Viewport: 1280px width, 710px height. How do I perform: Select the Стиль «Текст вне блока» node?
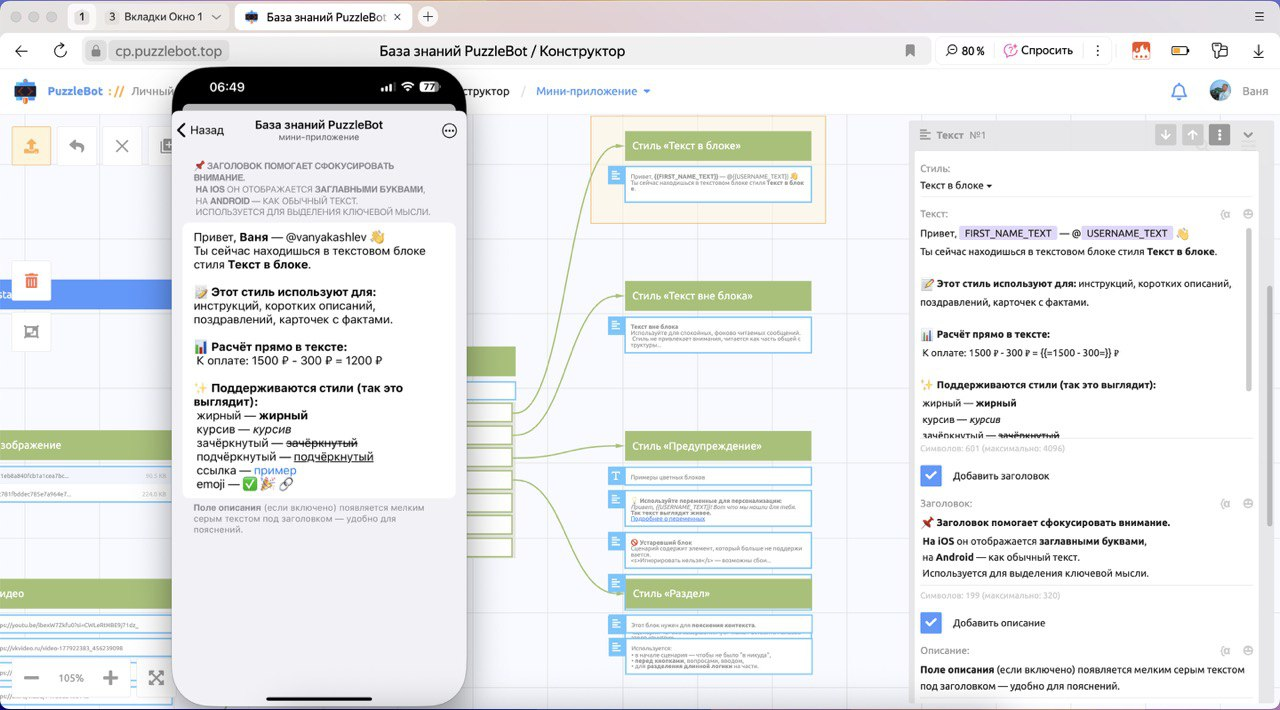(718, 296)
